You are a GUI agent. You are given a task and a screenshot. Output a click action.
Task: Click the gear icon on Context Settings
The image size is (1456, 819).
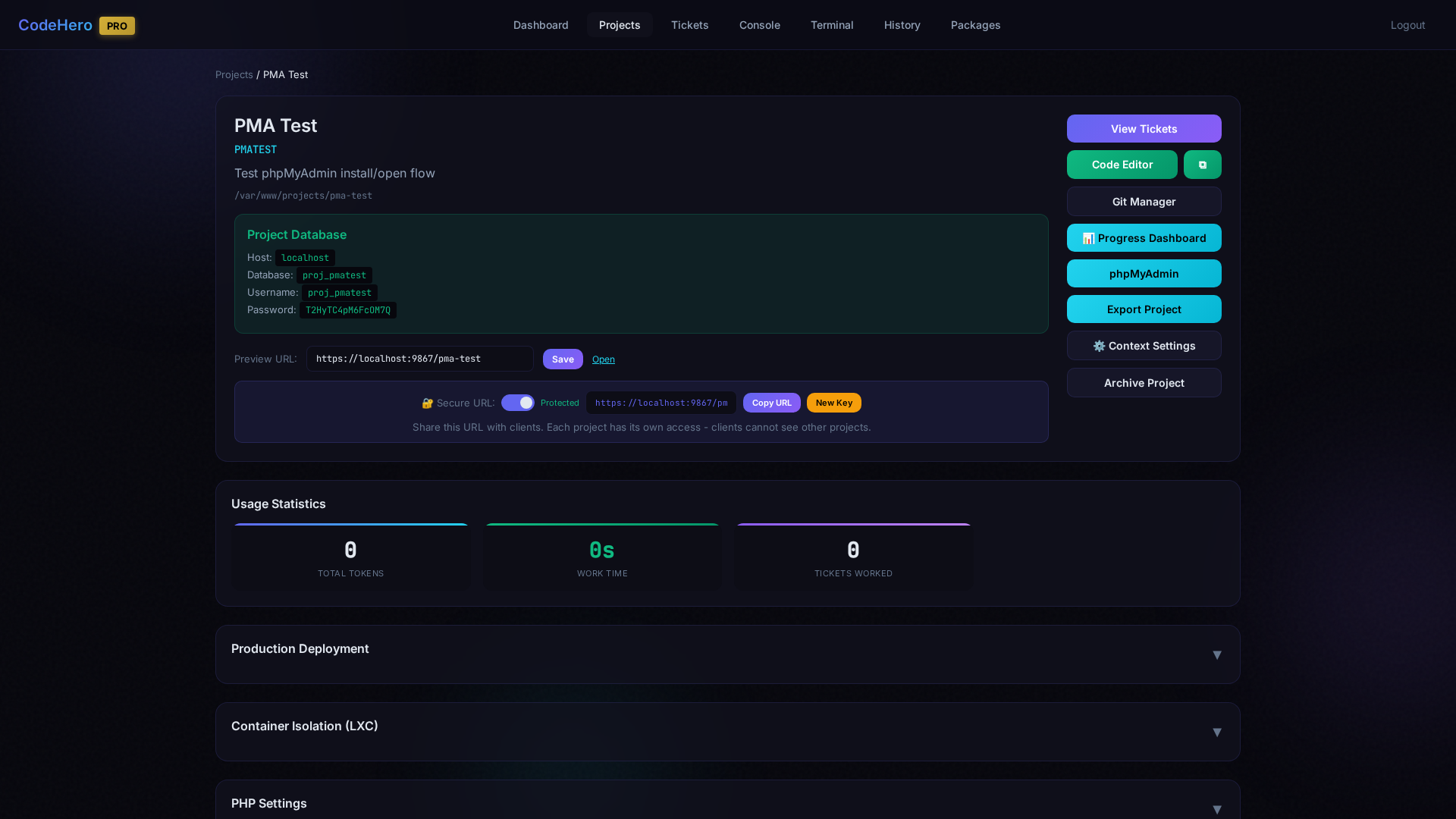[1099, 346]
